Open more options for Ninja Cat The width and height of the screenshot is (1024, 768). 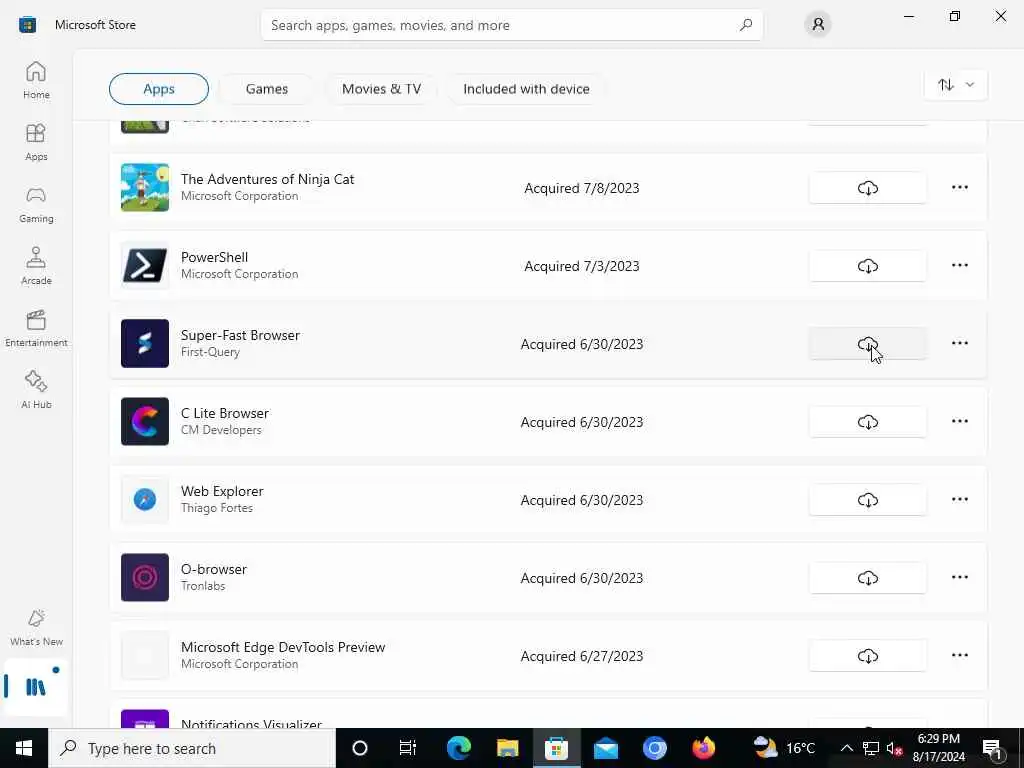point(959,187)
